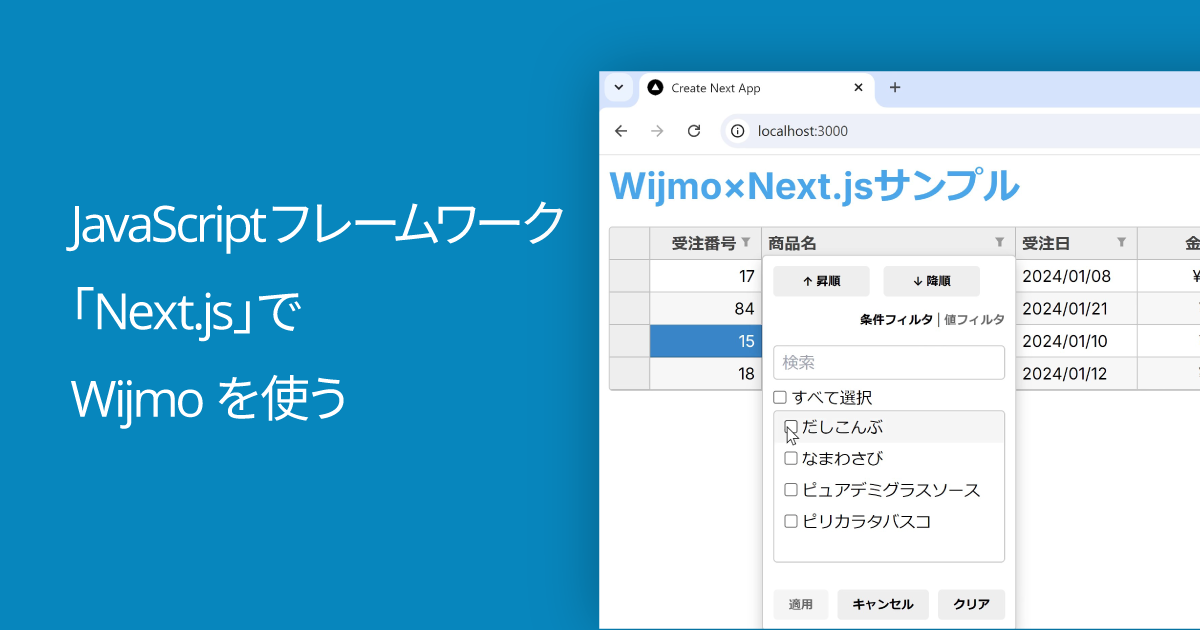Open a new browser tab with the plus icon
Viewport: 1200px width, 630px height.
coord(894,88)
